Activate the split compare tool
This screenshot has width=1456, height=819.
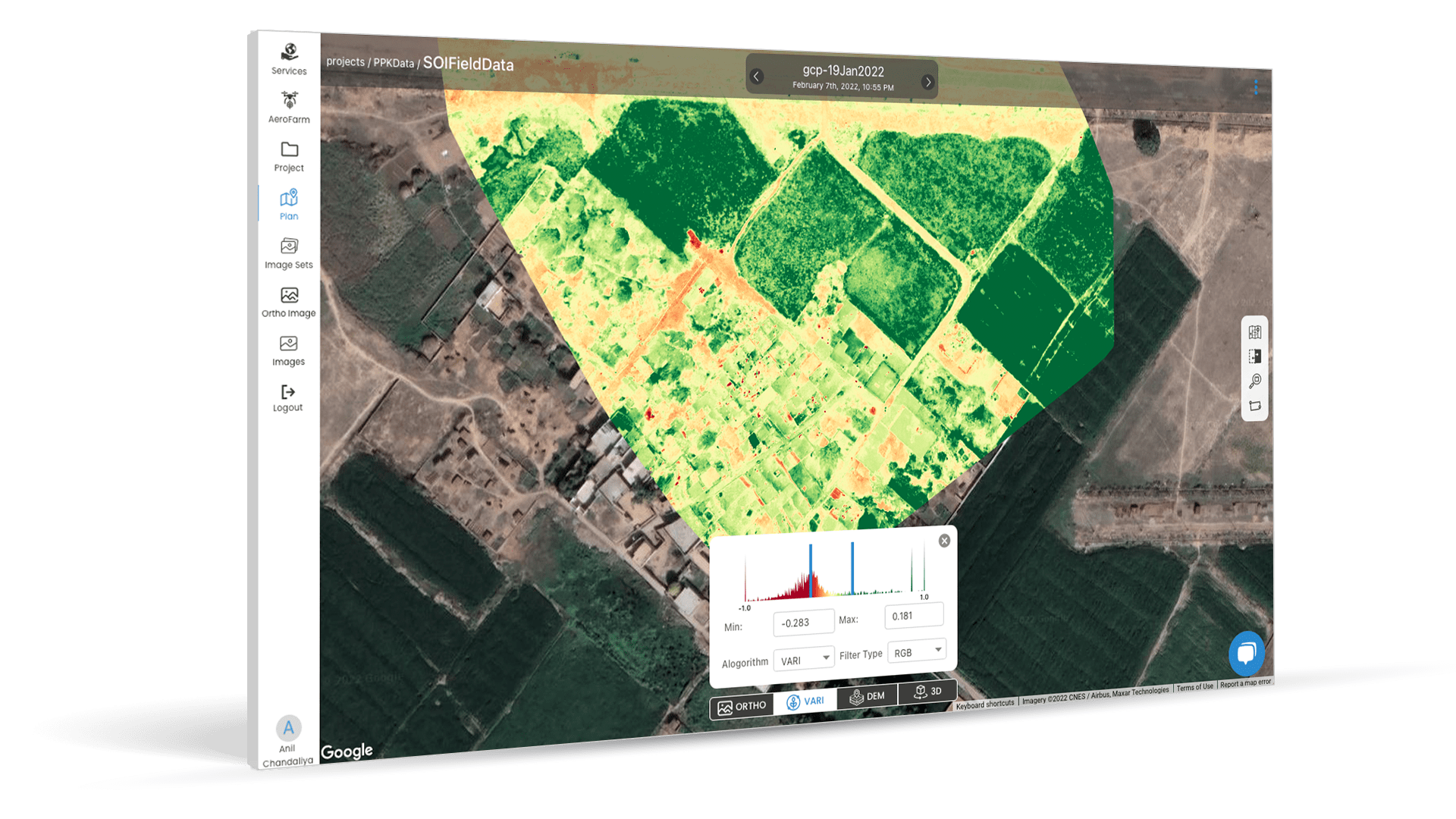[x=1255, y=356]
